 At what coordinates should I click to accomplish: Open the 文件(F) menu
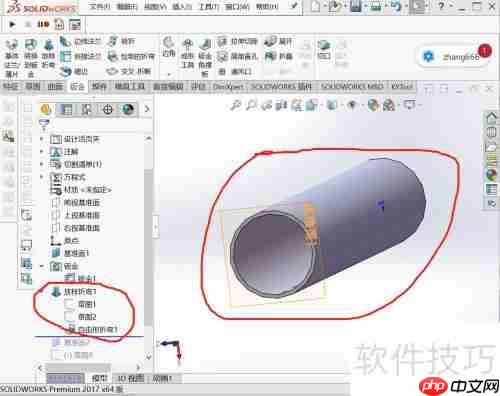pyautogui.click(x=100, y=6)
